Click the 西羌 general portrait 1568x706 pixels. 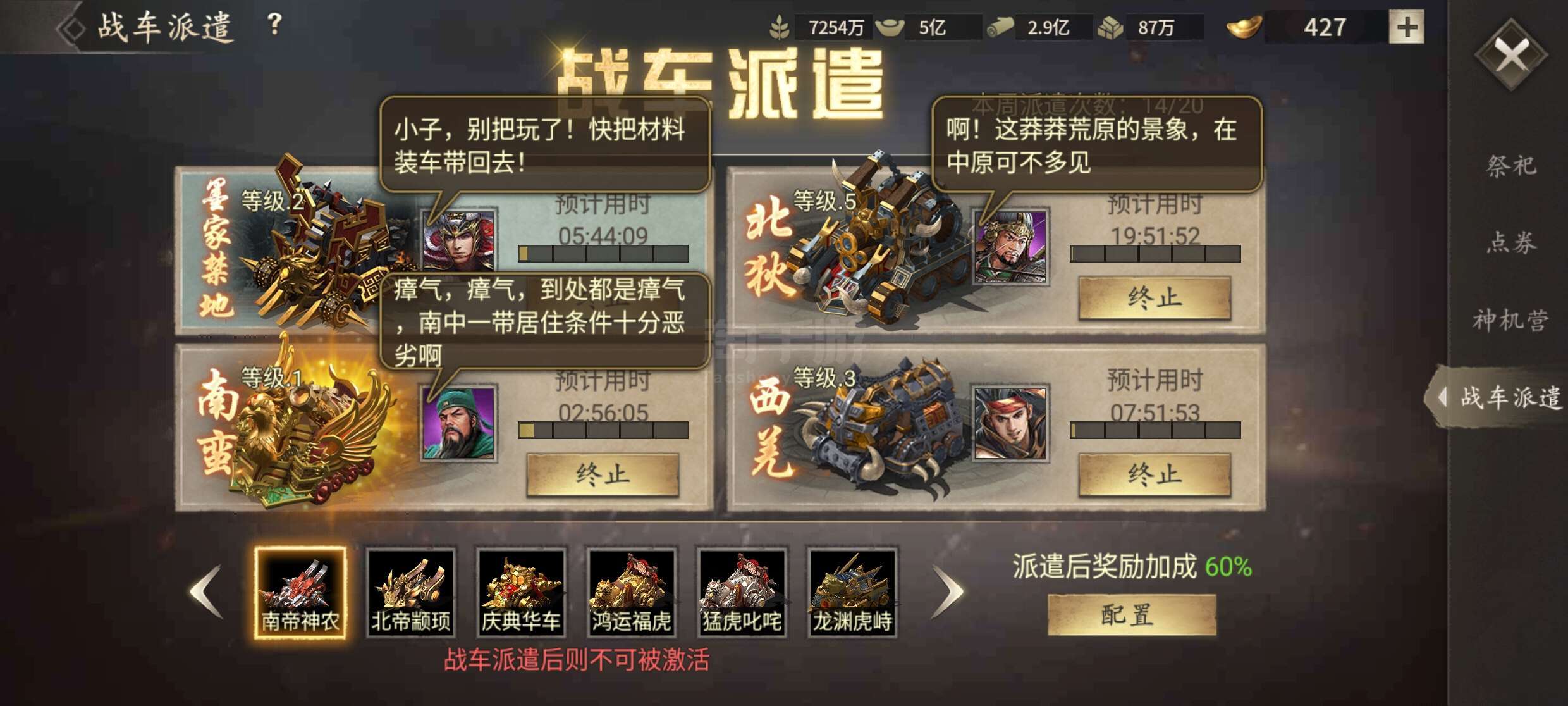pos(1010,423)
